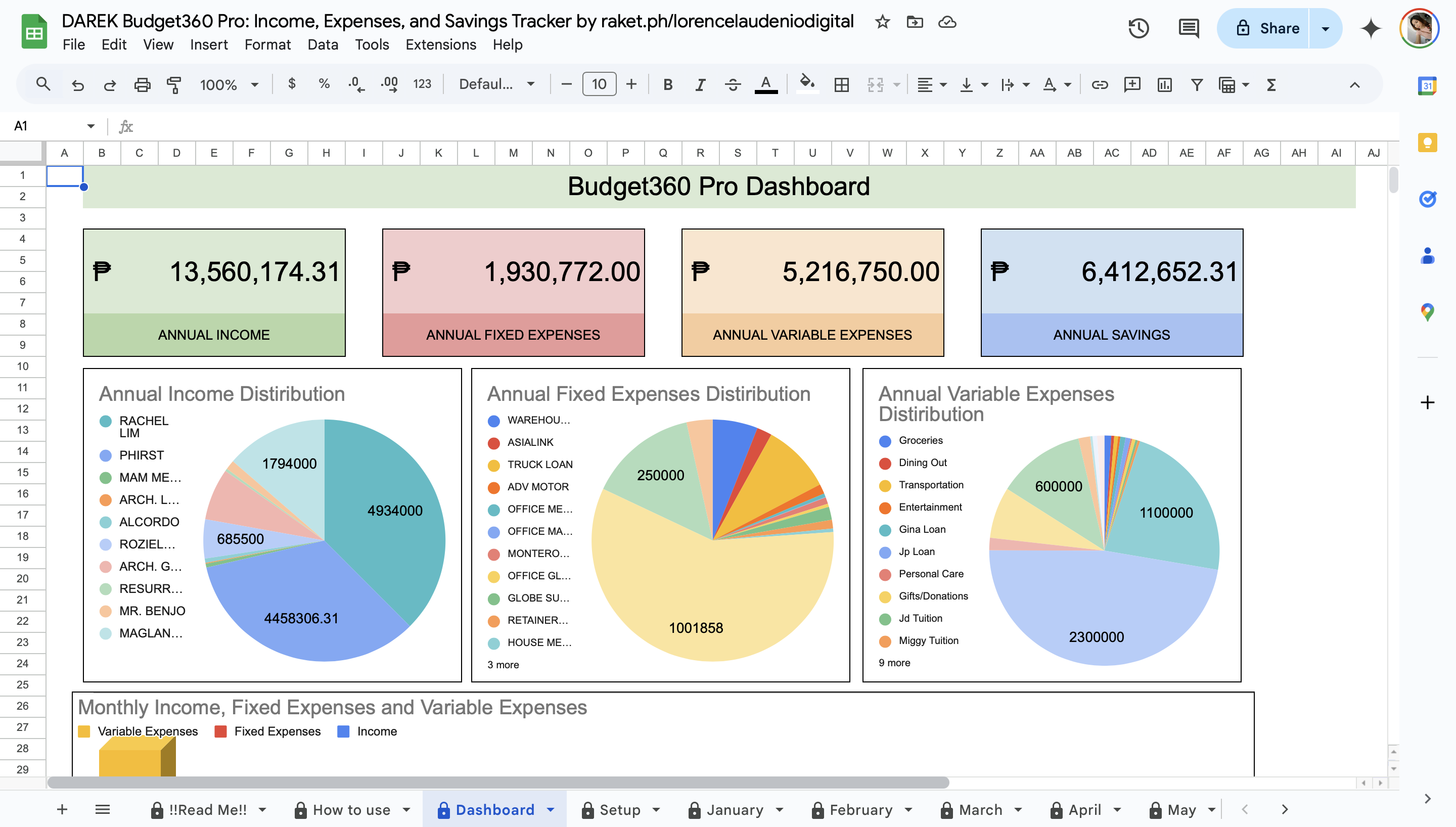The image size is (1456, 827).
Task: Toggle bold formatting
Action: (x=668, y=84)
